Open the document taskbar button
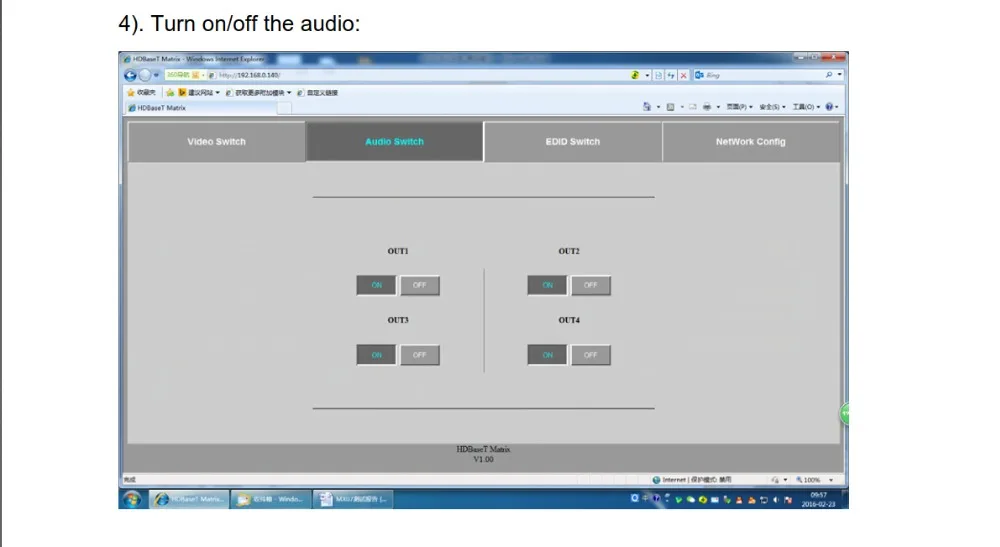The height and width of the screenshot is (547, 1000). (353, 499)
